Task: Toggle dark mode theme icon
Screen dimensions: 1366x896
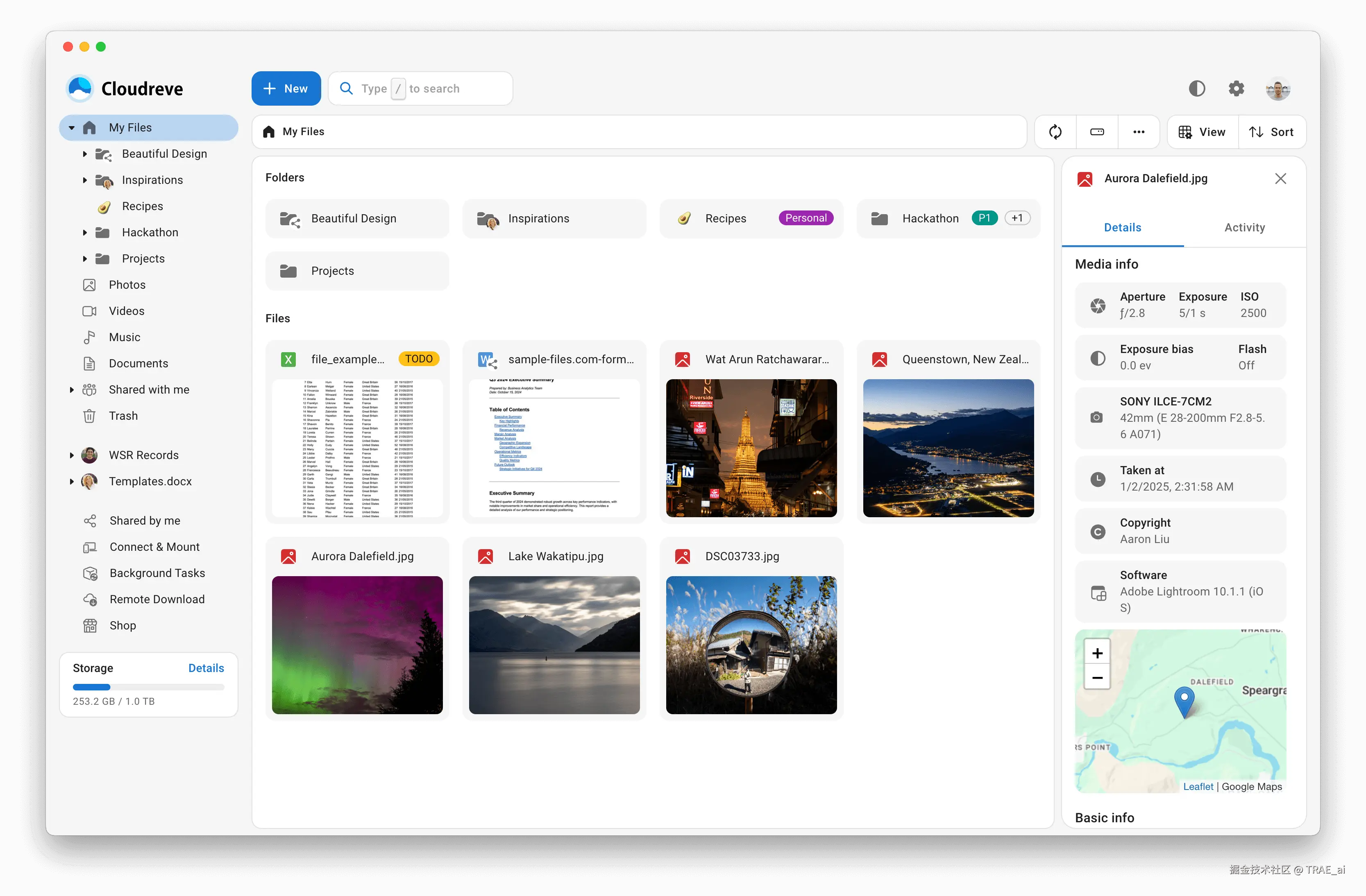Action: (x=1197, y=88)
